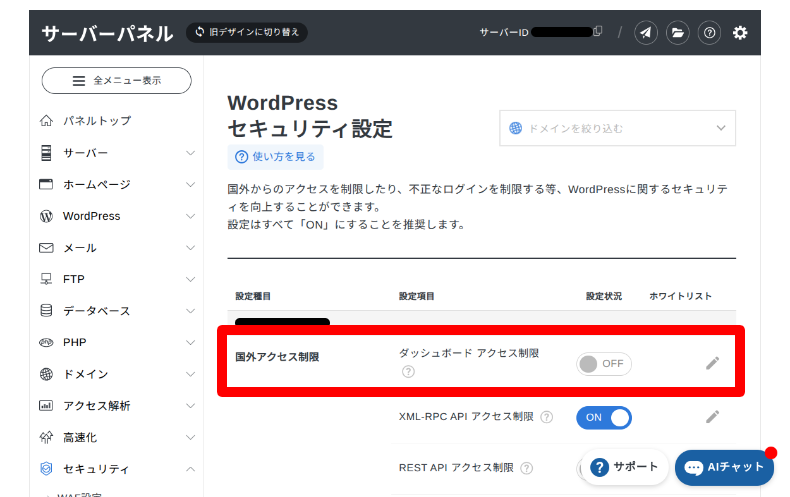790x497 pixels.
Task: Click the hamburger icon in 全メニュー表示
Action: 79,81
